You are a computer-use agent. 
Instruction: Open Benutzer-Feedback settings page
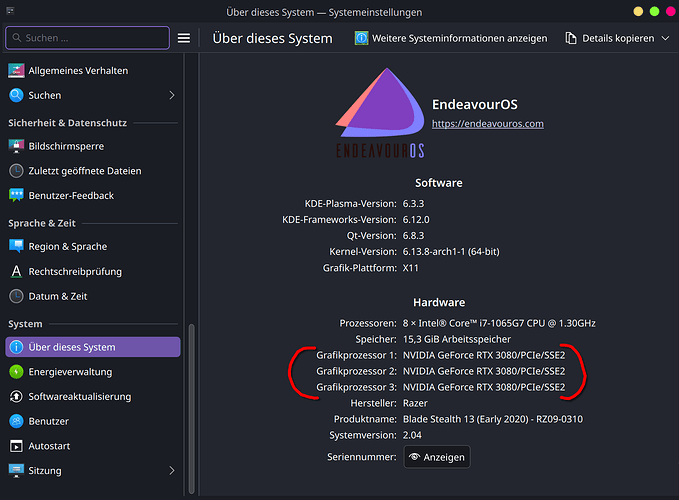pyautogui.click(x=93, y=196)
